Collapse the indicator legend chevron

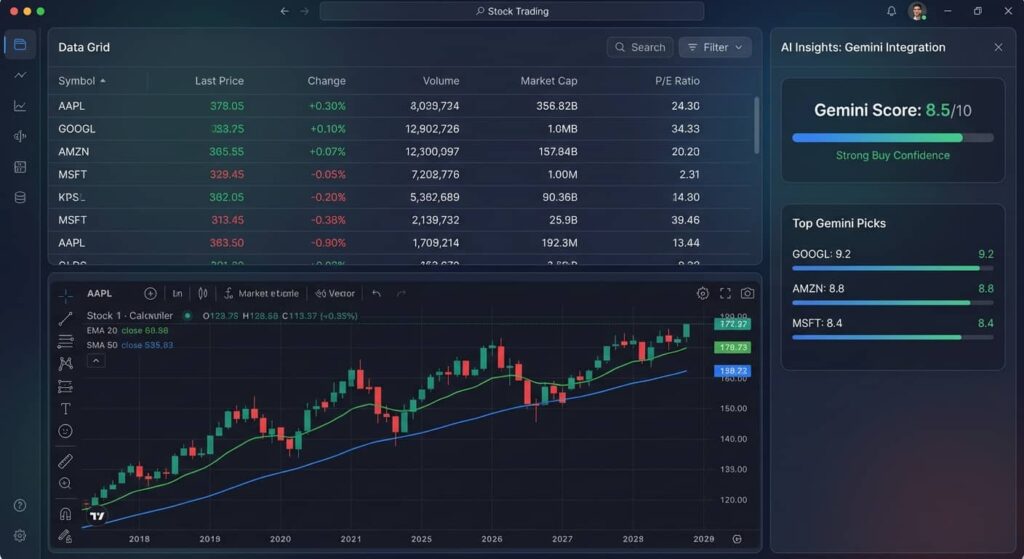pyautogui.click(x=96, y=360)
